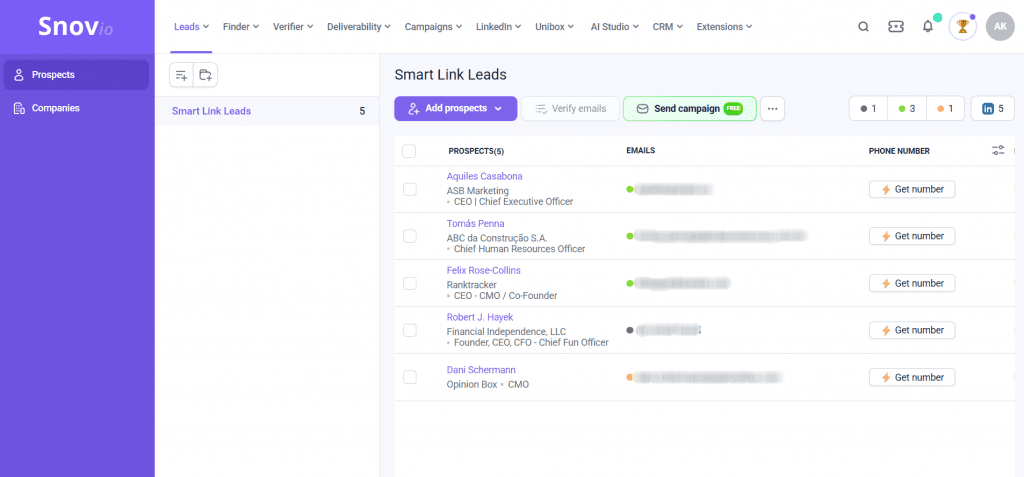Viewport: 1024px width, 477px height.
Task: Open the notifications bell
Action: pos(927,27)
